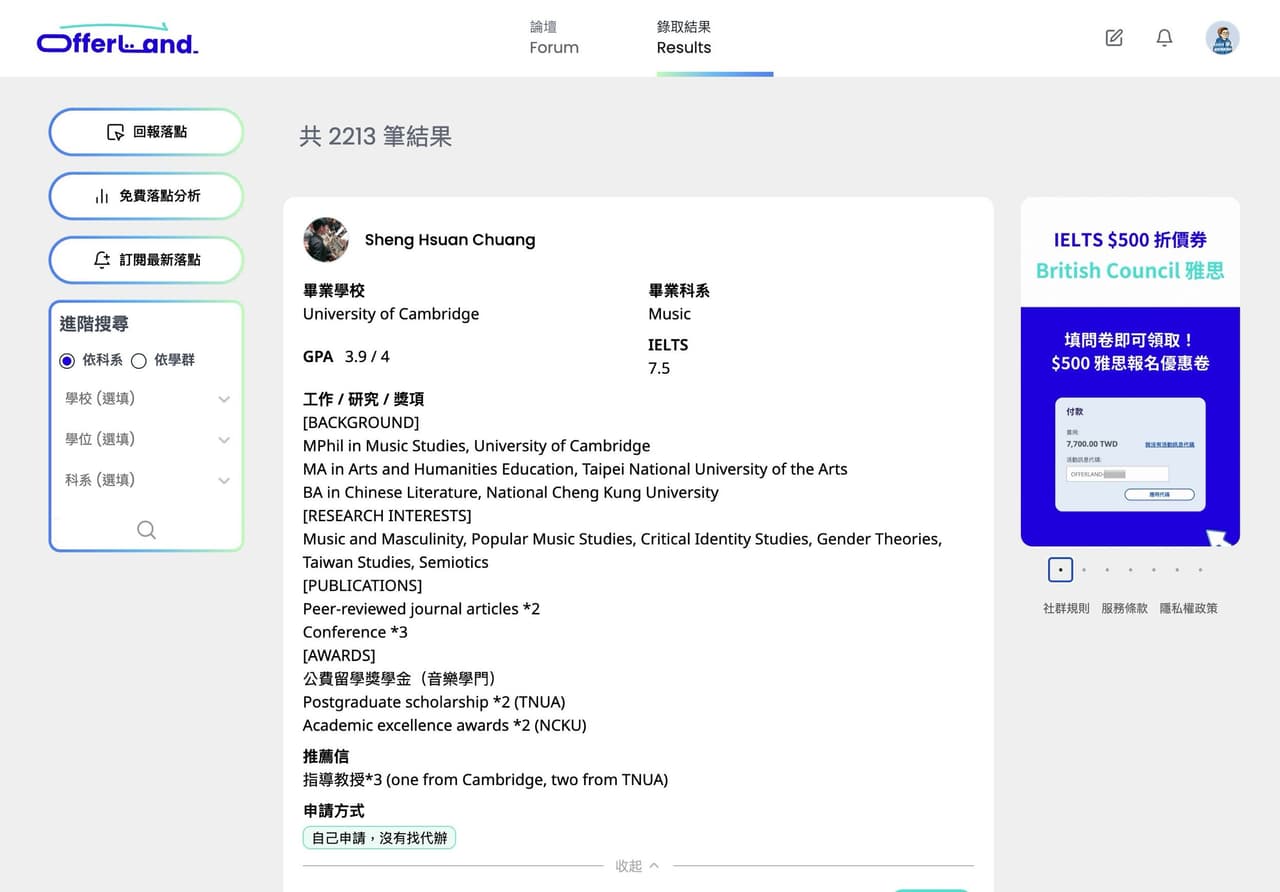Select the first carousel indicator dot
This screenshot has width=1280, height=892.
point(1060,570)
